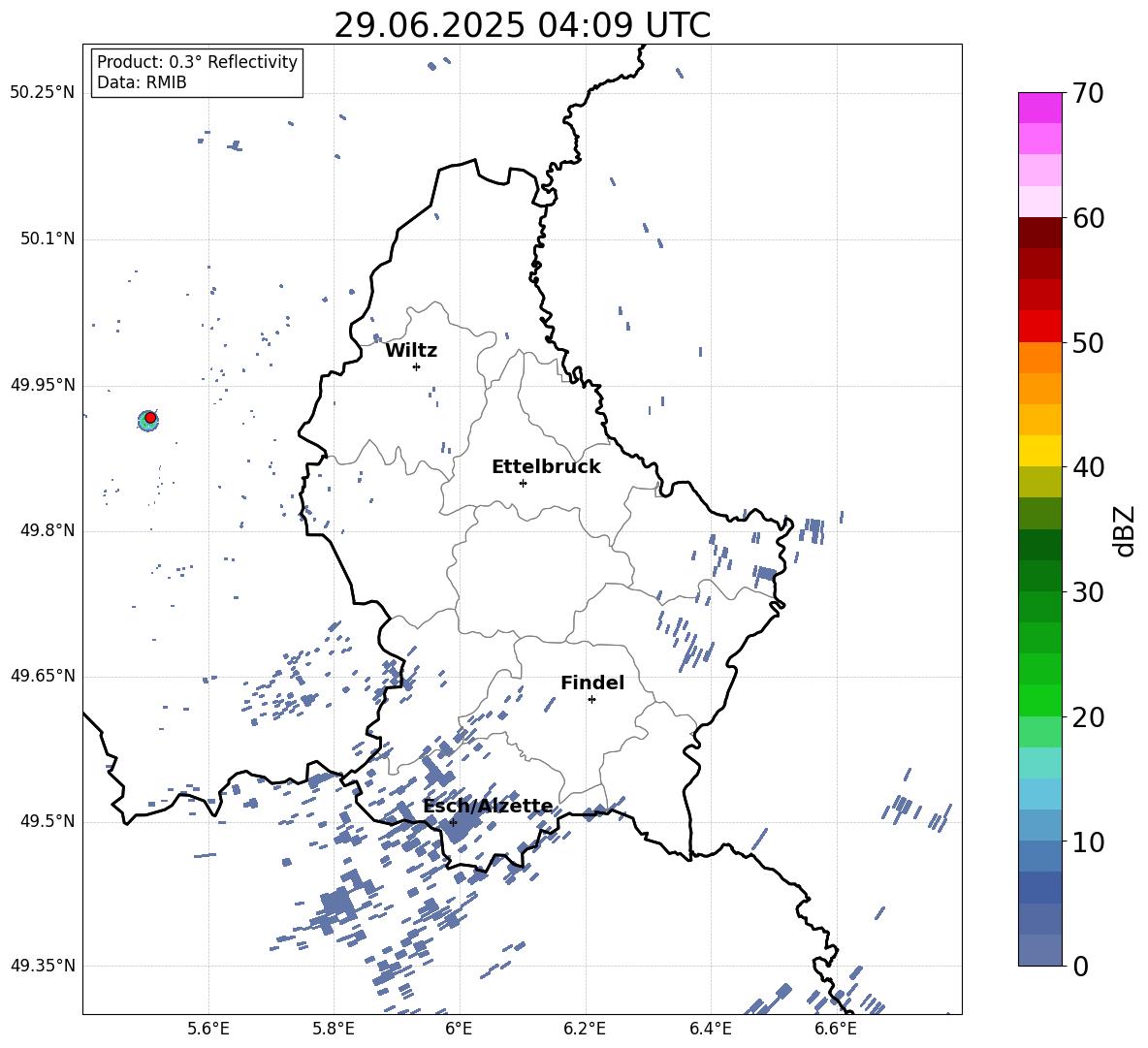The width and height of the screenshot is (1148, 1048).
Task: Click the red radar site marker
Action: 150,418
